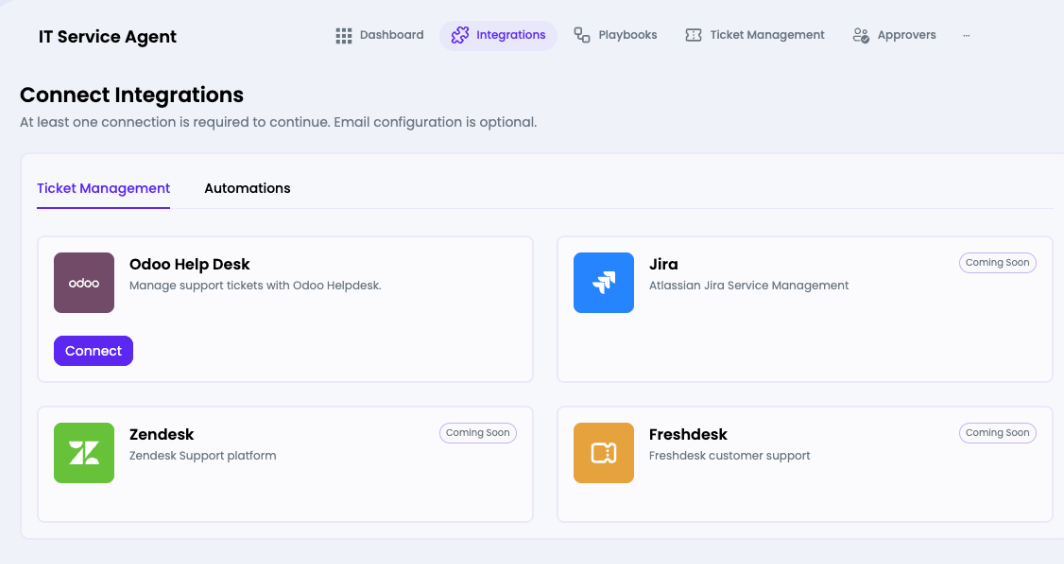Viewport: 1064px width, 564px height.
Task: Click the Approvers people icon
Action: point(860,35)
